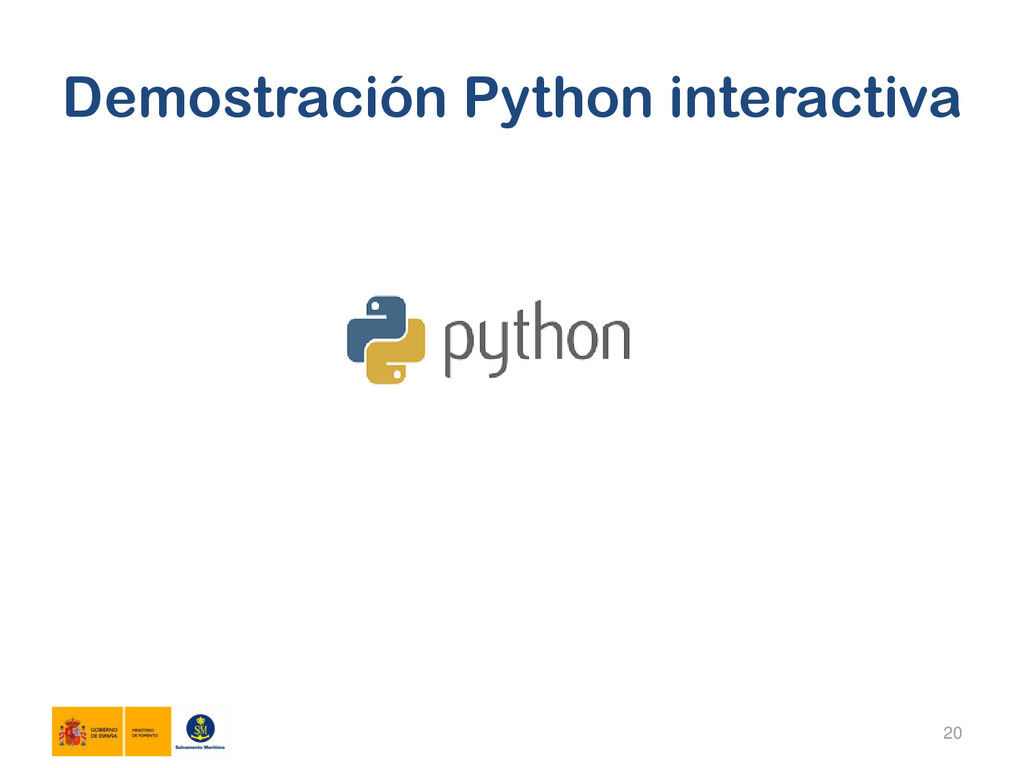The height and width of the screenshot is (768, 1024).
Task: Click the final 'n' of python wordmark
Action: point(614,340)
